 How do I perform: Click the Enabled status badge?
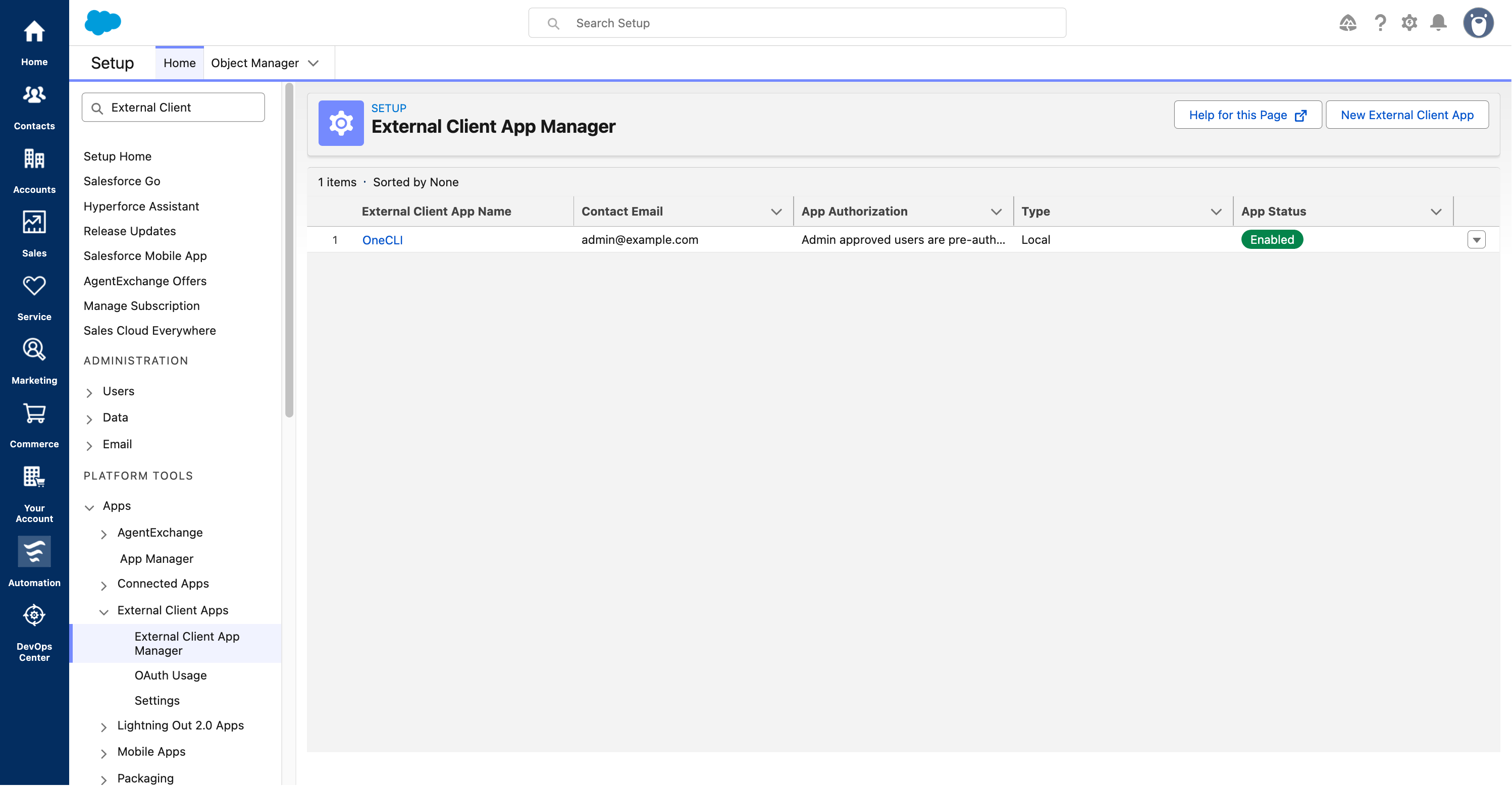coord(1271,239)
